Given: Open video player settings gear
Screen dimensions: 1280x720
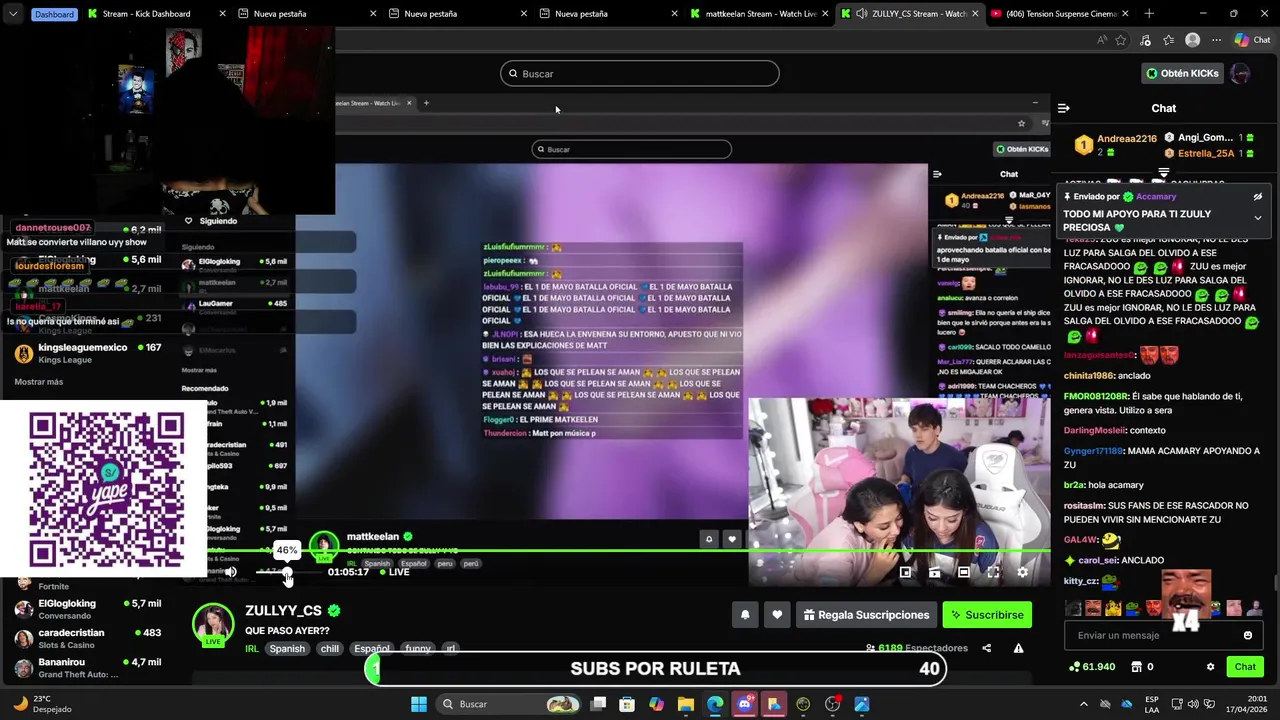Looking at the screenshot, I should tap(1022, 572).
